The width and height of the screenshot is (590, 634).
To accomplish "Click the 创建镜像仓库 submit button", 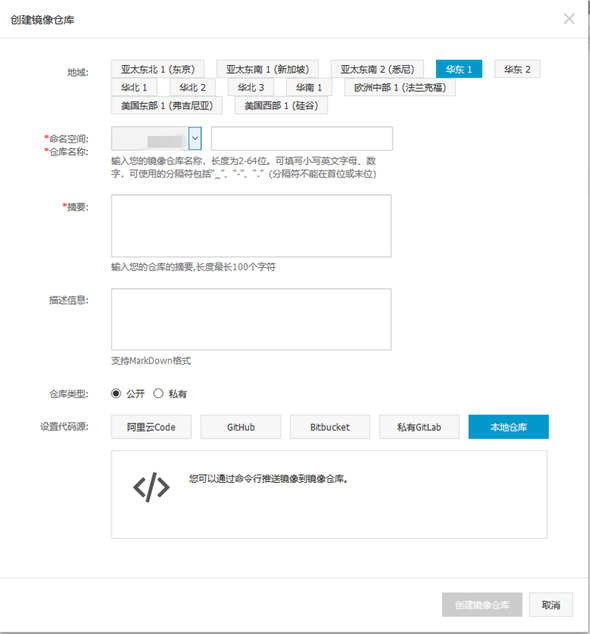I will [482, 605].
